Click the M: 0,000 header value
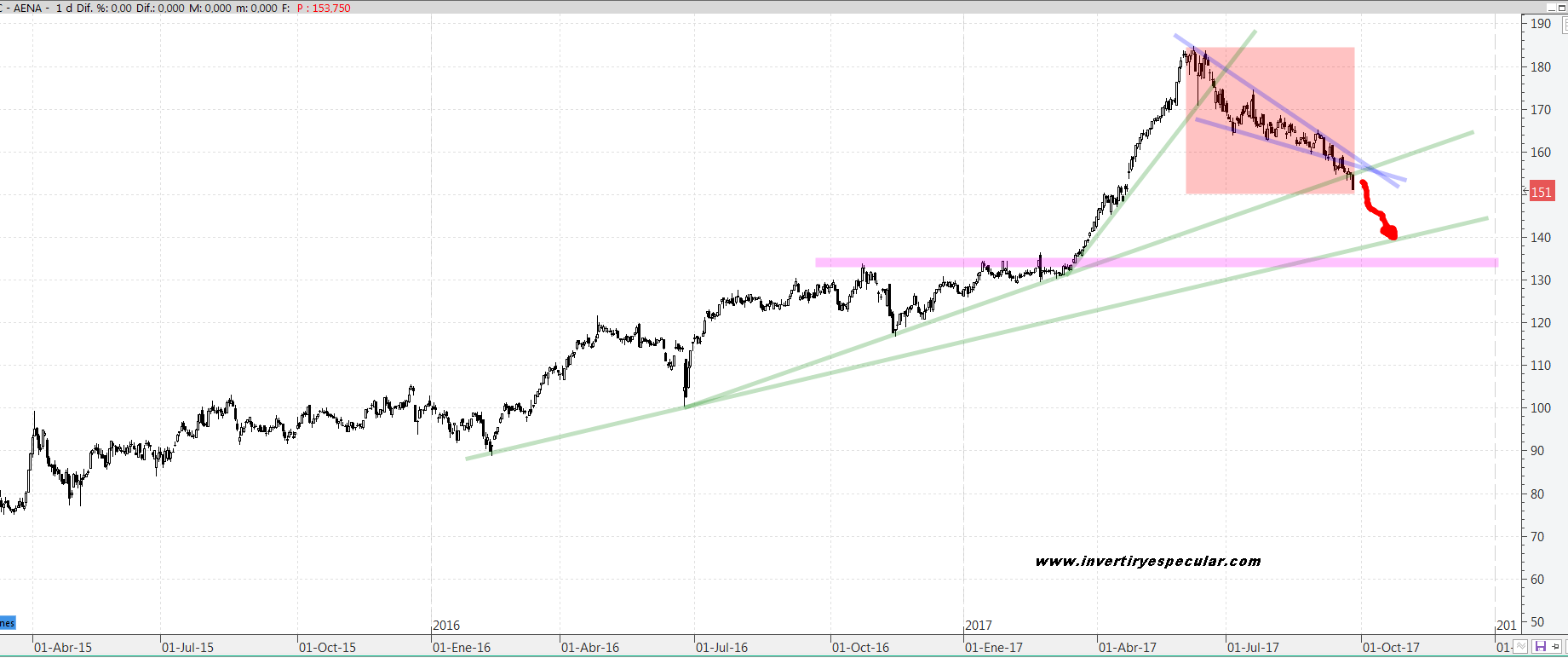Screen dimensions: 1568x658 (x=210, y=8)
